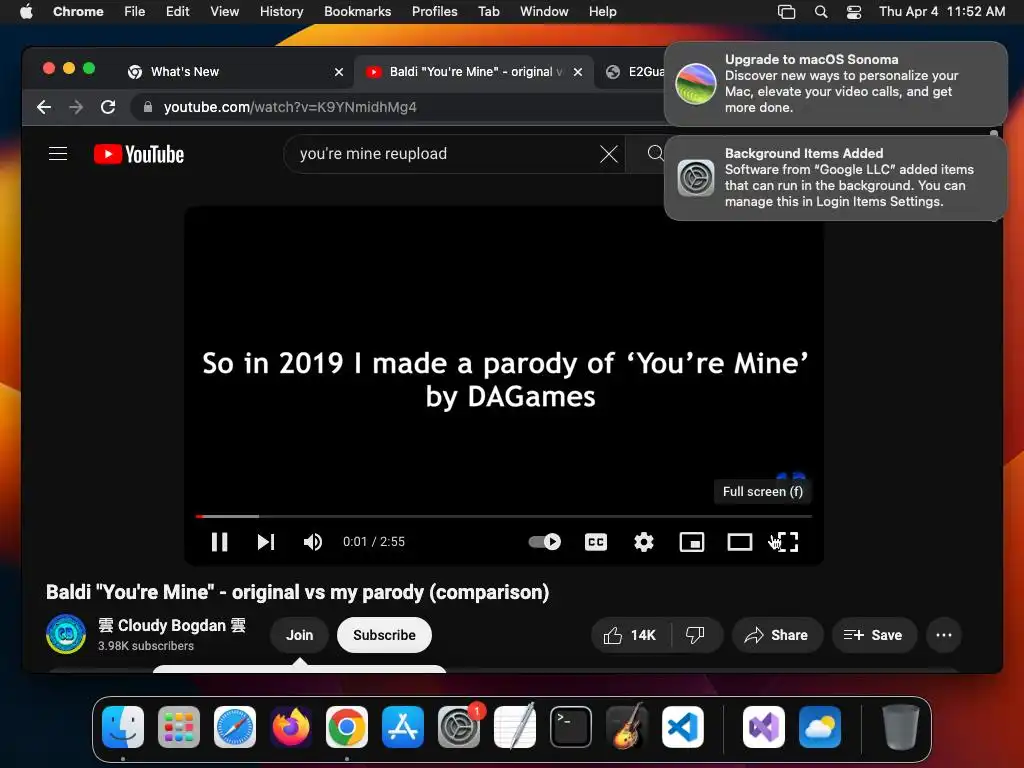Open the Profiles menu
The width and height of the screenshot is (1024, 768).
(x=434, y=11)
